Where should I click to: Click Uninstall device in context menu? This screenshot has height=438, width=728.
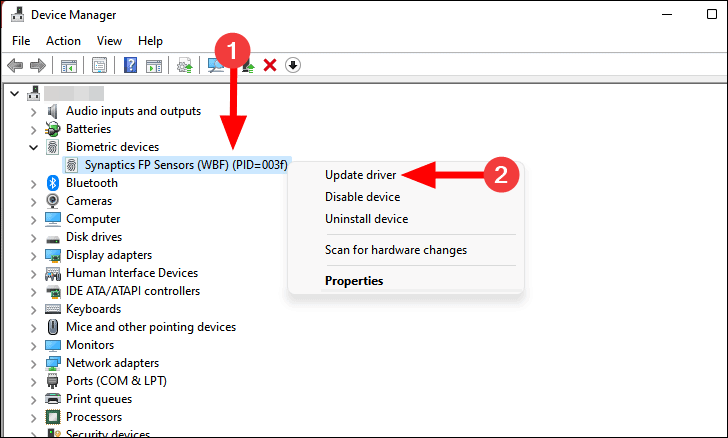[366, 219]
